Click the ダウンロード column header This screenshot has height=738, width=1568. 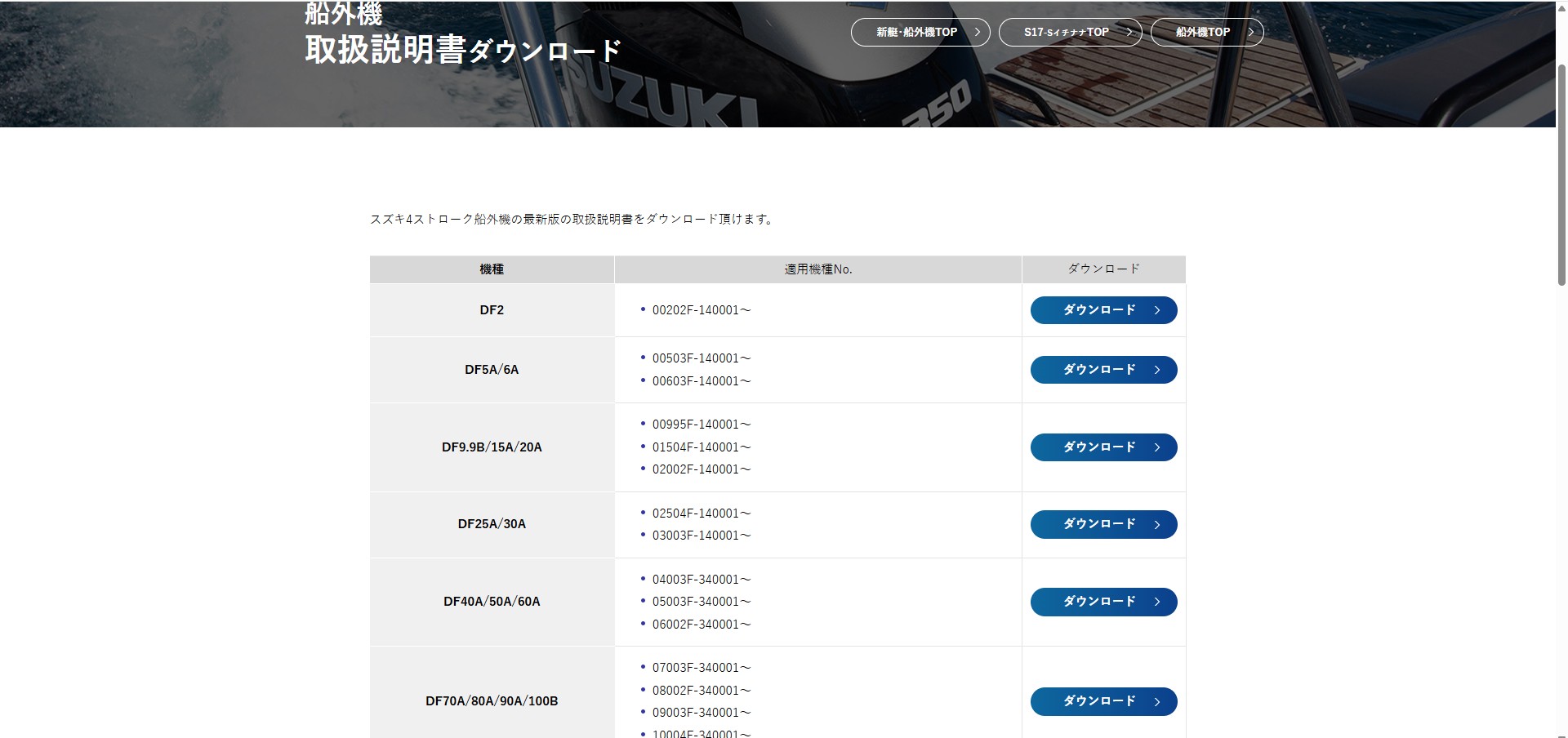coord(1103,269)
